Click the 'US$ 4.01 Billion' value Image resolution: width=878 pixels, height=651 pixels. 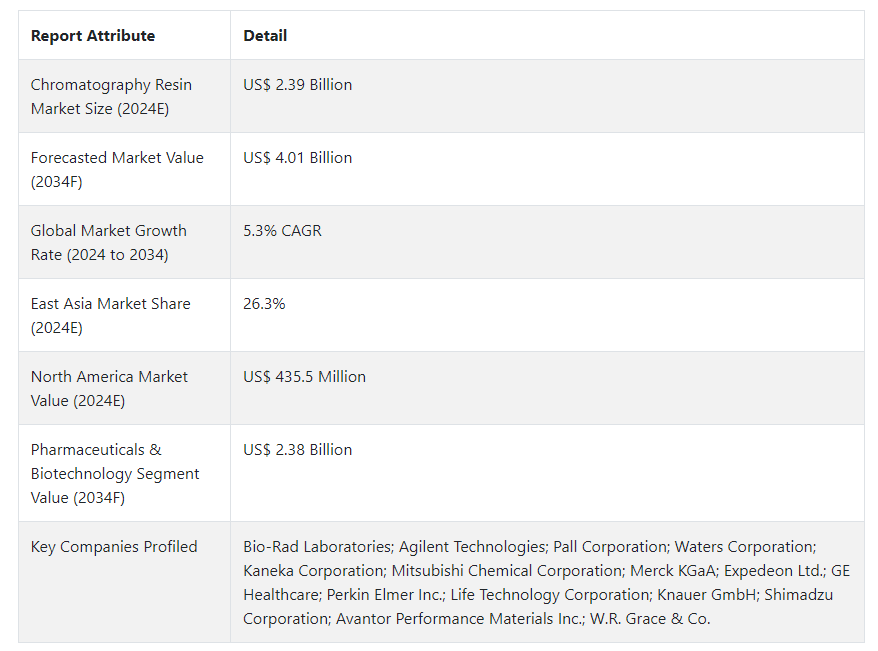click(297, 158)
